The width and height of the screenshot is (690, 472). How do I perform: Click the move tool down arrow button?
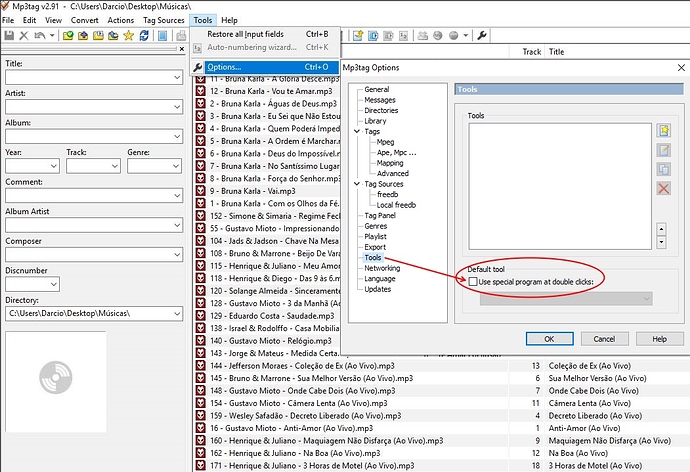661,242
